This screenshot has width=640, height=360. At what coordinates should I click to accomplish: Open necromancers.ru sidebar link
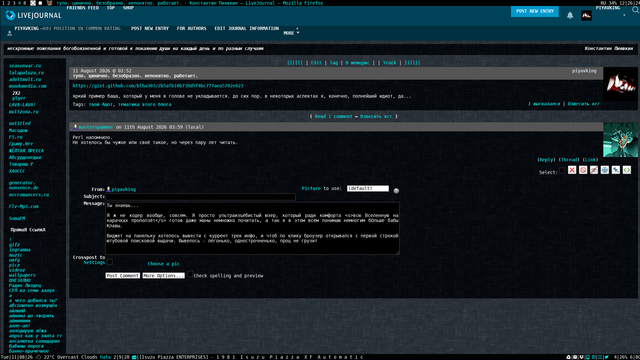(x=29, y=195)
